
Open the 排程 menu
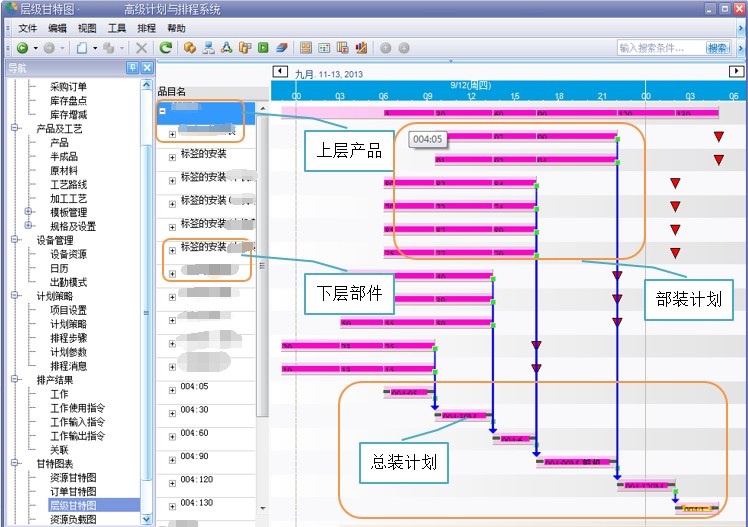click(146, 29)
